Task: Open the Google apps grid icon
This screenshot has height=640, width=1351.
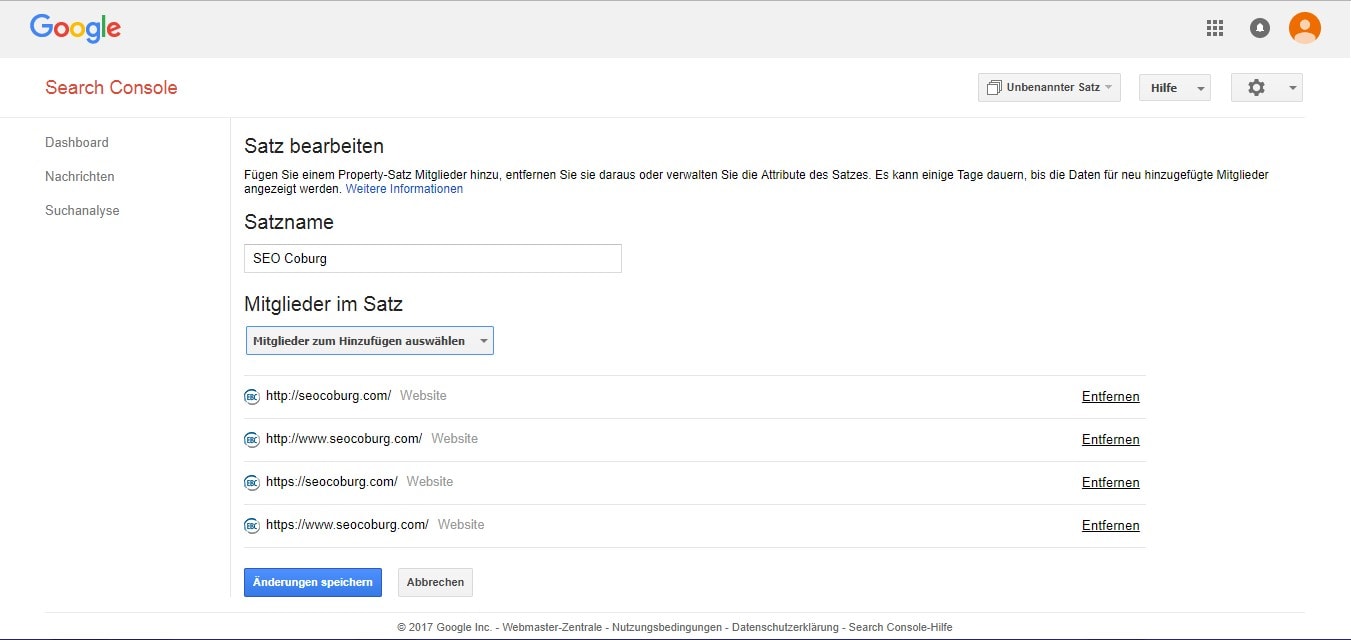Action: tap(1215, 28)
